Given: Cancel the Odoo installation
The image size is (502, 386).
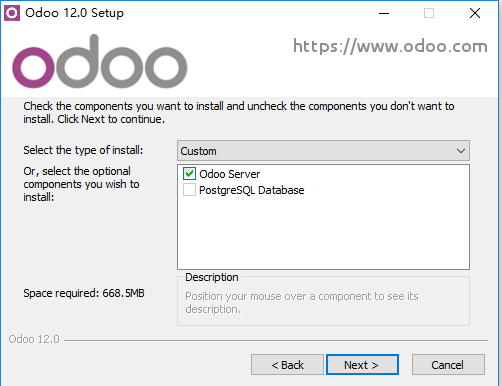Looking at the screenshot, I should (x=448, y=365).
